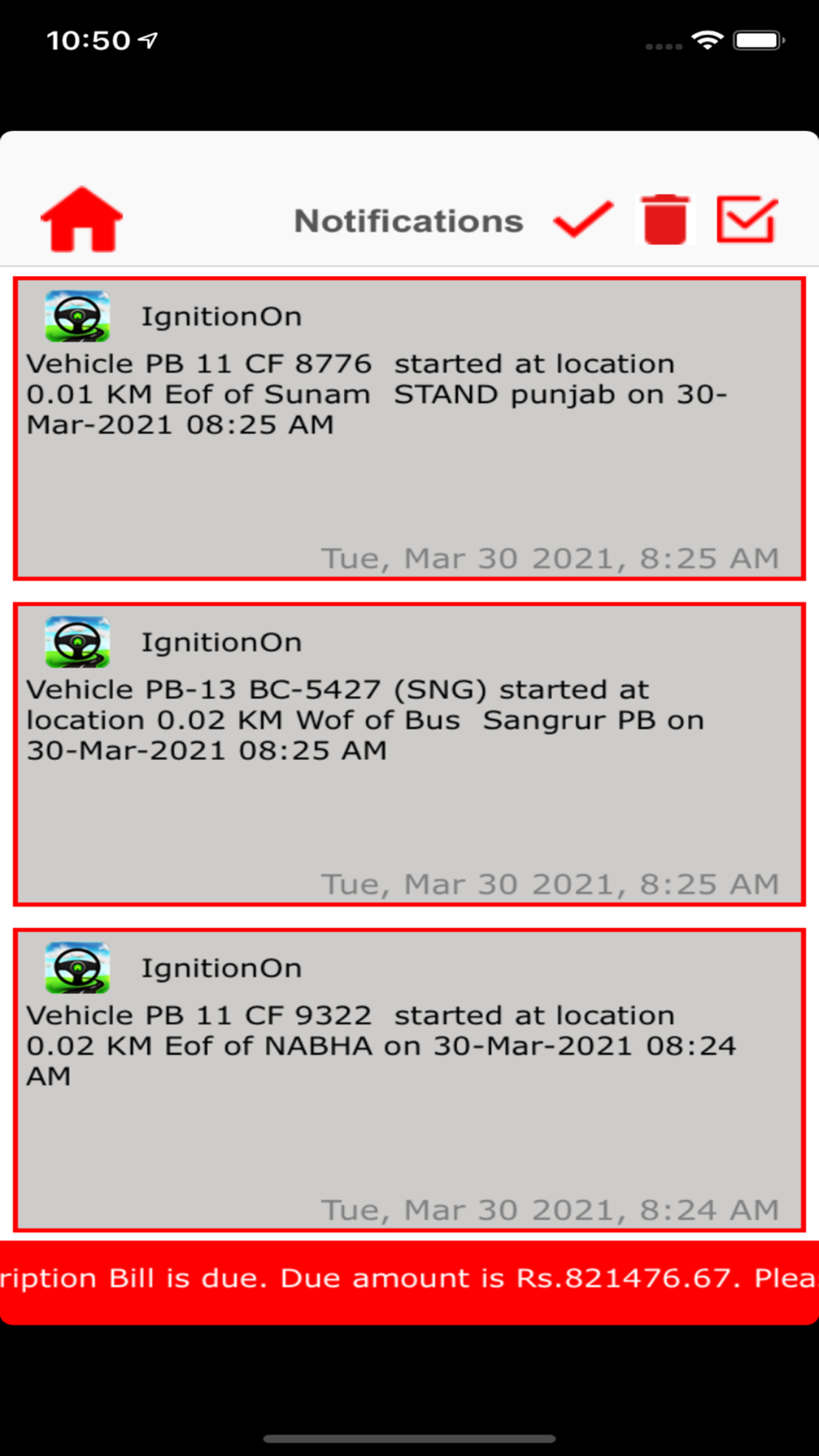
Task: Tap steering wheel icon for PB-13 BC-5427
Action: 77,642
